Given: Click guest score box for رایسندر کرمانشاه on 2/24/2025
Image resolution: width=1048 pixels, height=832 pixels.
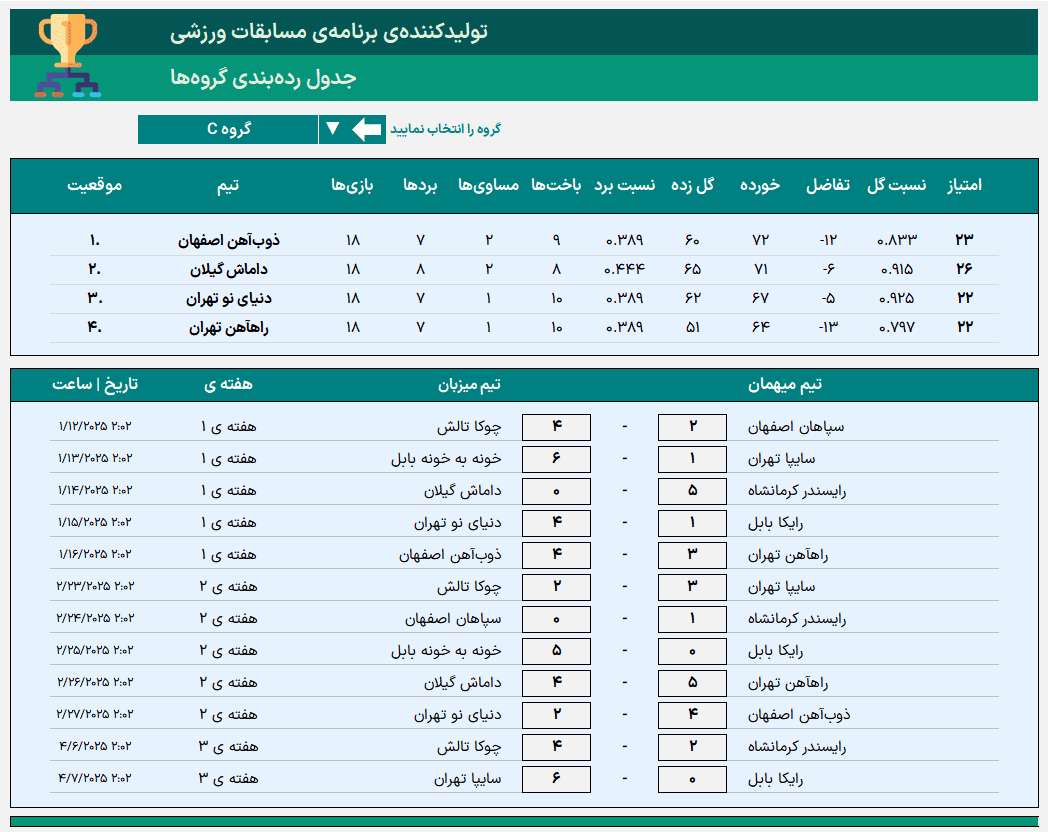Looking at the screenshot, I should [x=692, y=619].
